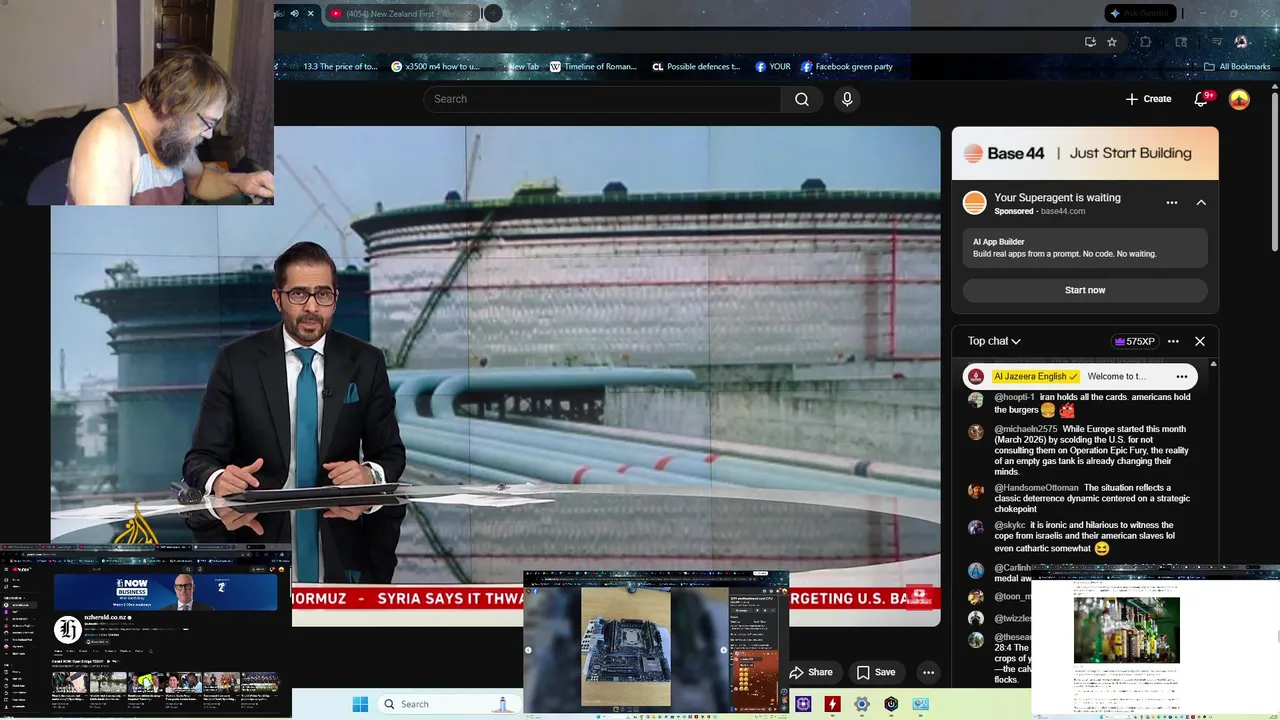Collapse the sponsored ad chevron
Screen dimensions: 1280x720
1201,203
